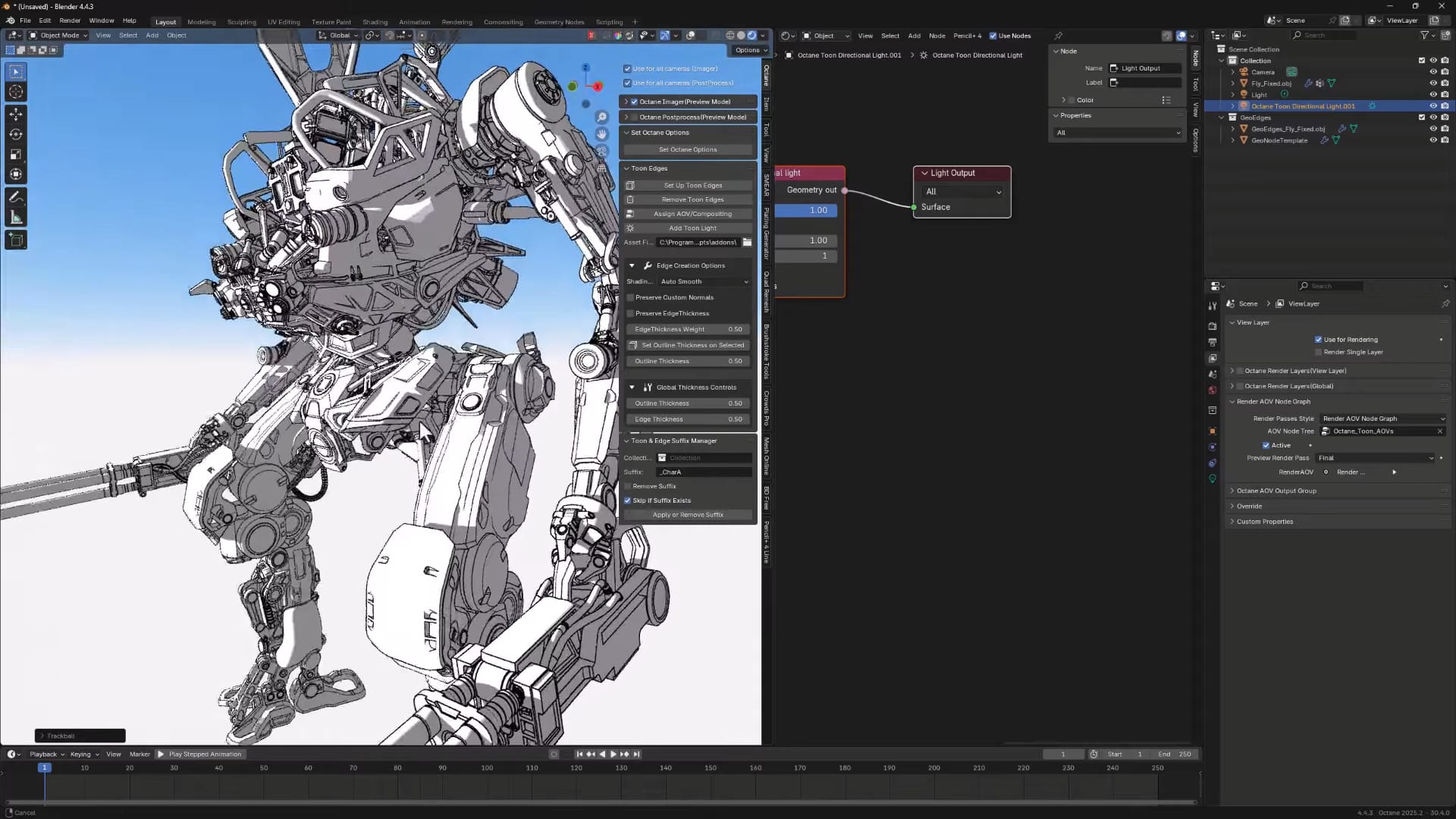
Task: Enable Use for all cameras (PostProcess)
Action: point(628,83)
